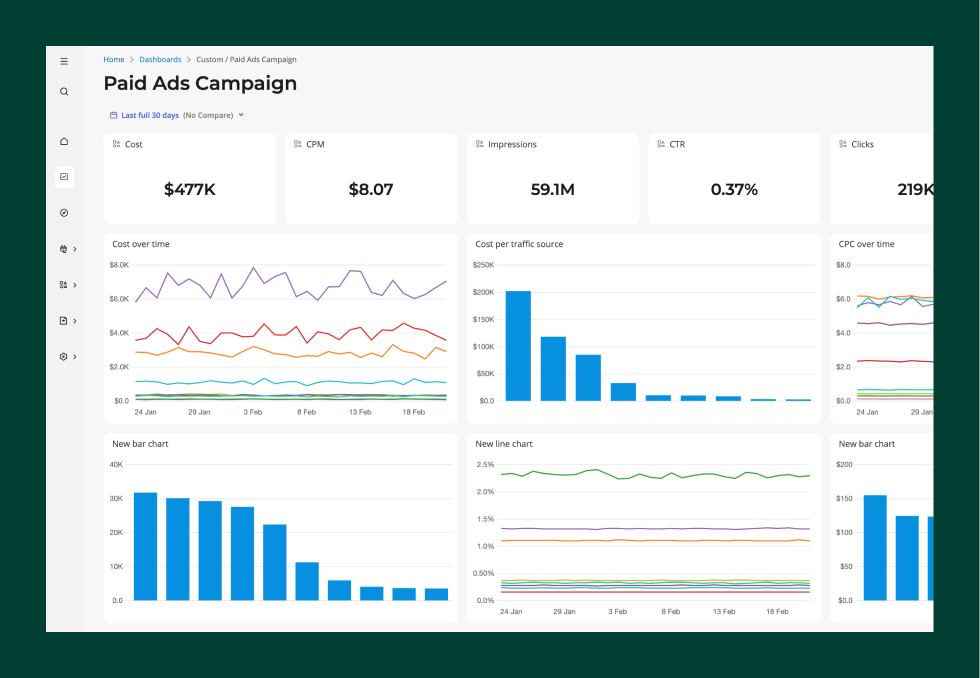Image resolution: width=980 pixels, height=678 pixels.
Task: Select the CTR KPI card
Action: click(733, 178)
